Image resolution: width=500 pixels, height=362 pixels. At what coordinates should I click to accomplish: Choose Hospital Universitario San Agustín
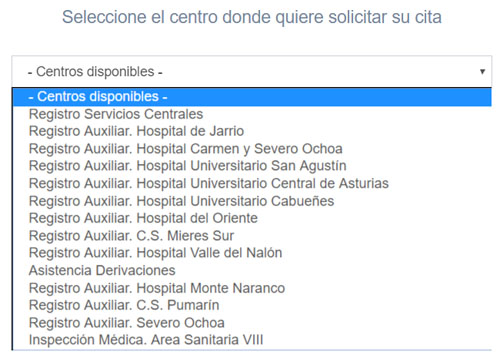(252, 166)
